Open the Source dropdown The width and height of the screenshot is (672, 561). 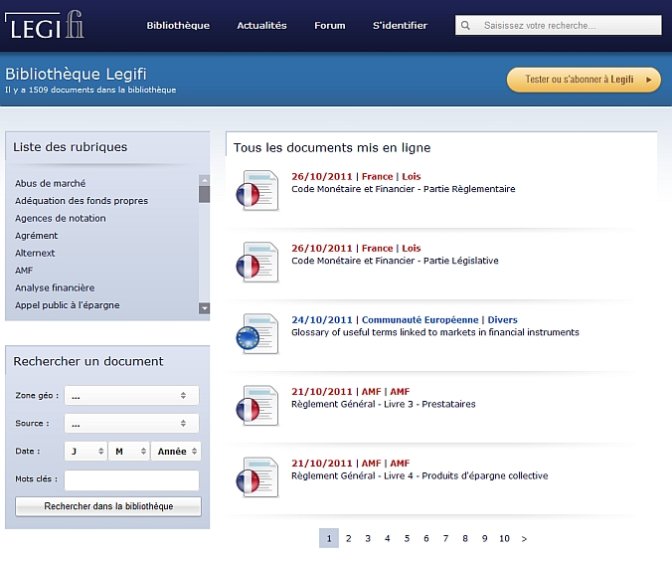(x=132, y=423)
